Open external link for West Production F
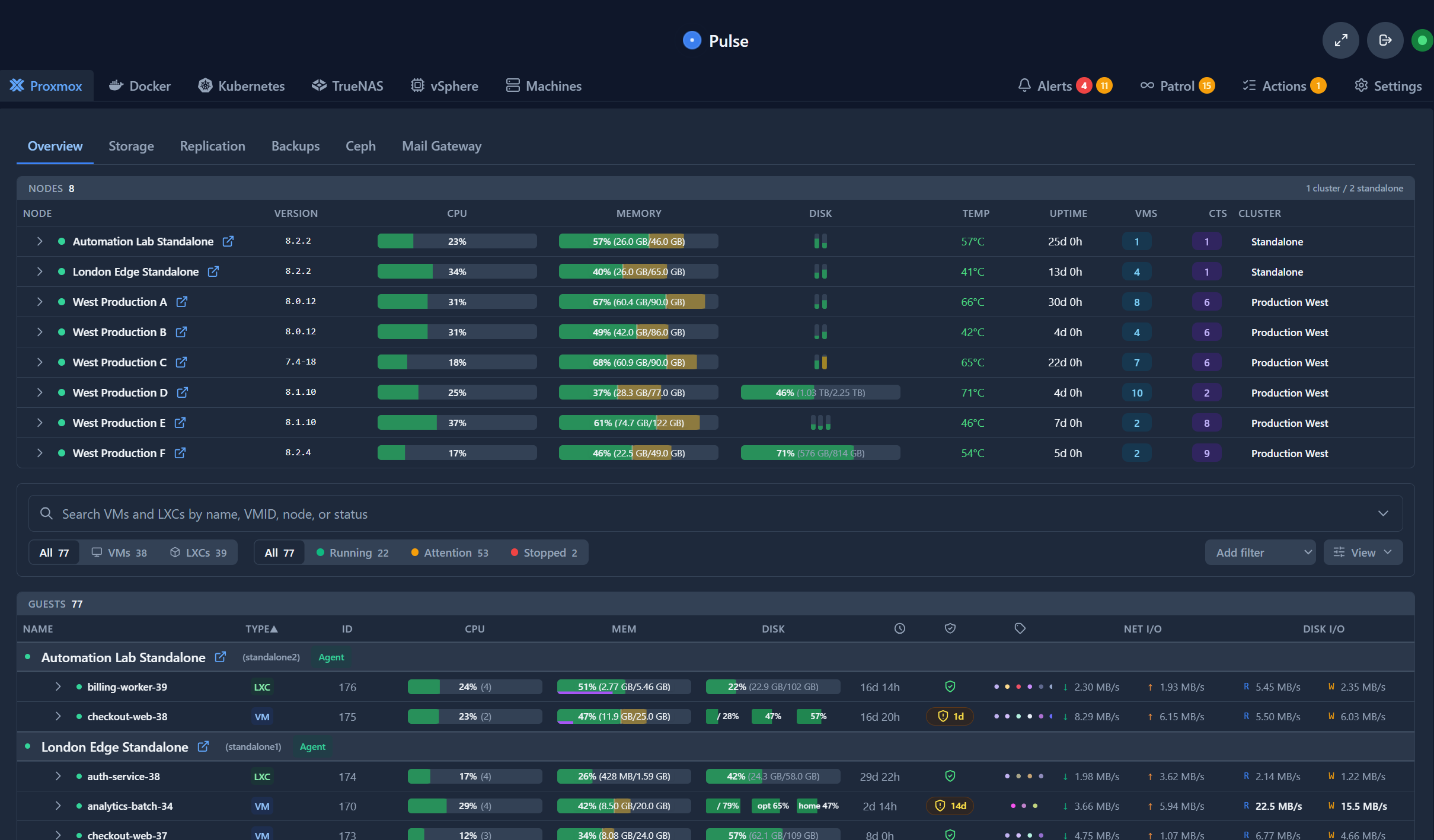The image size is (1434, 840). 180,453
